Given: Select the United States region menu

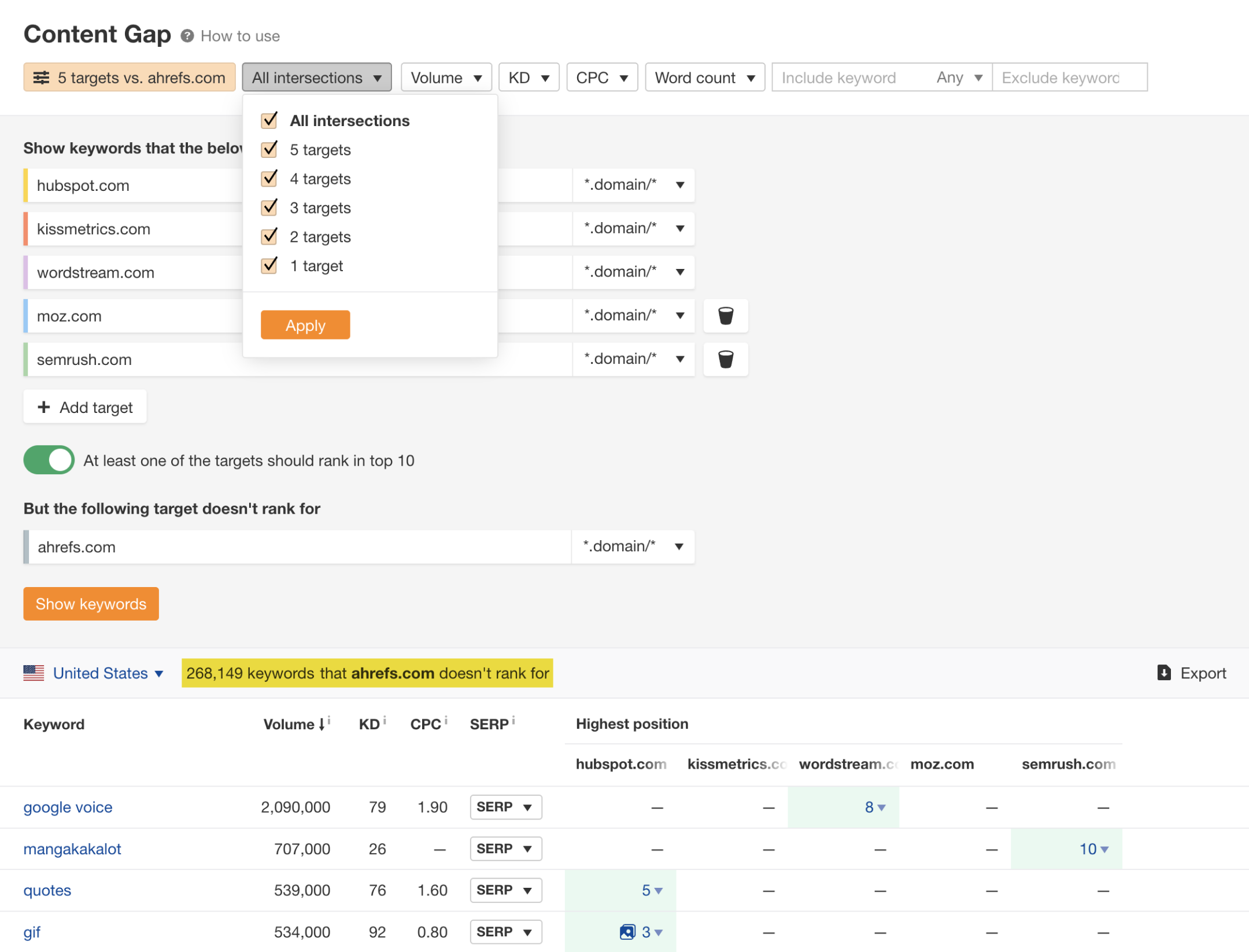Looking at the screenshot, I should pos(99,673).
